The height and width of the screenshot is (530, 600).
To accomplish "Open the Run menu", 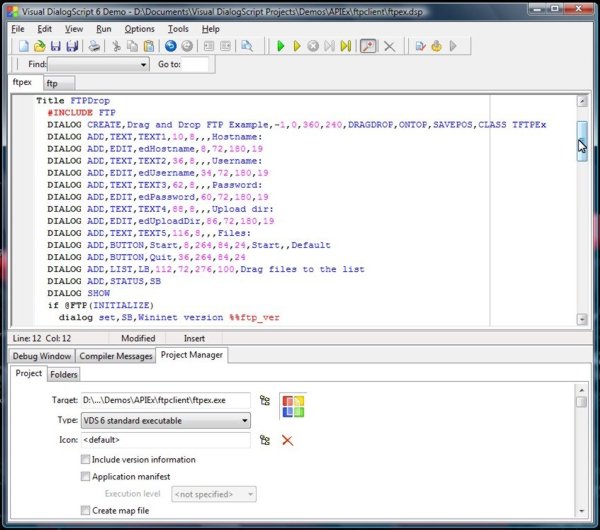I will 103,29.
